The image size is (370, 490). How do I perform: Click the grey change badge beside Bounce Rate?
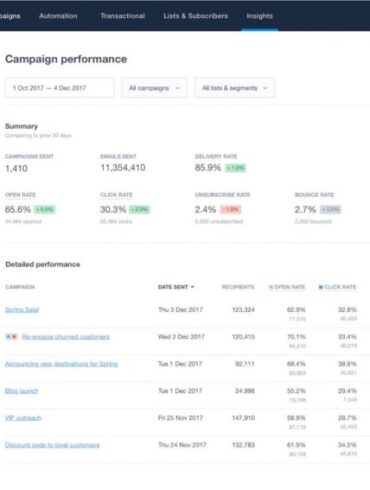330,210
